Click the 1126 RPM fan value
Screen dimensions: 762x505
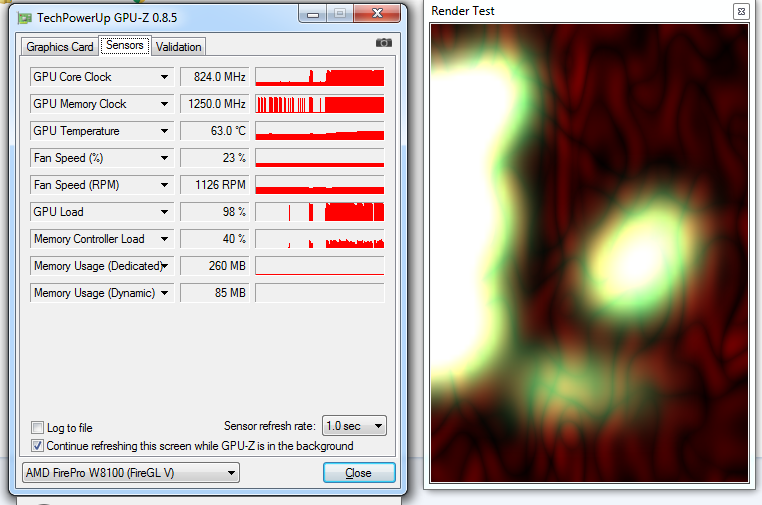pyautogui.click(x=214, y=185)
